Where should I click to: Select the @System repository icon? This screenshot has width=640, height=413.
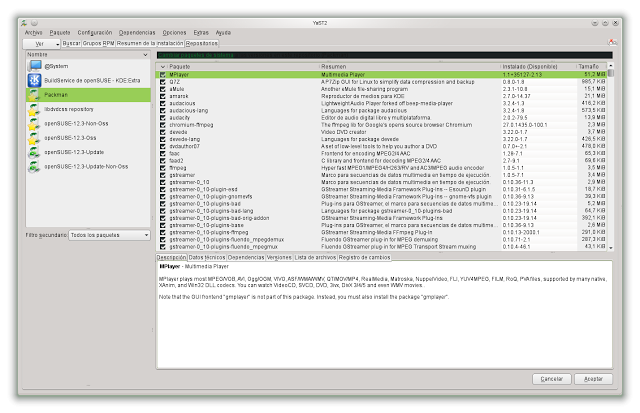click(34, 65)
